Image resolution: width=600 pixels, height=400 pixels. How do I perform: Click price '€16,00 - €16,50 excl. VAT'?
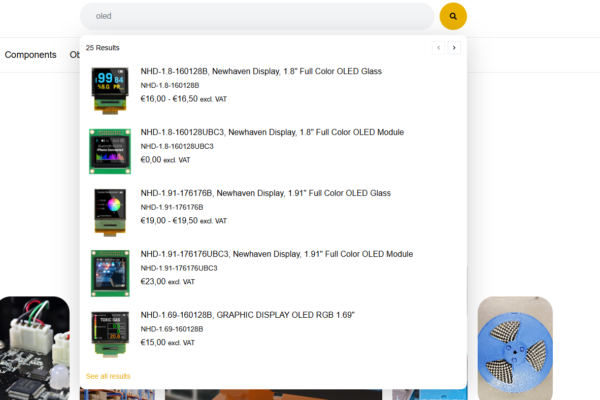[x=184, y=99]
